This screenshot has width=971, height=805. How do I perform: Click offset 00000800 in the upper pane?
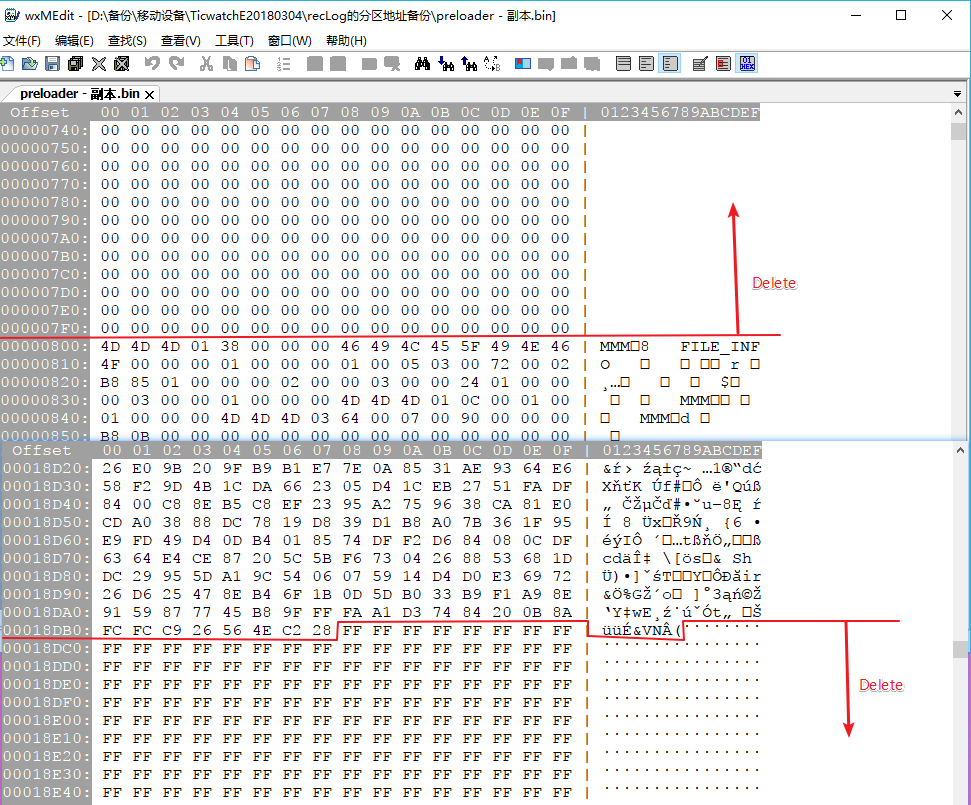(45, 346)
